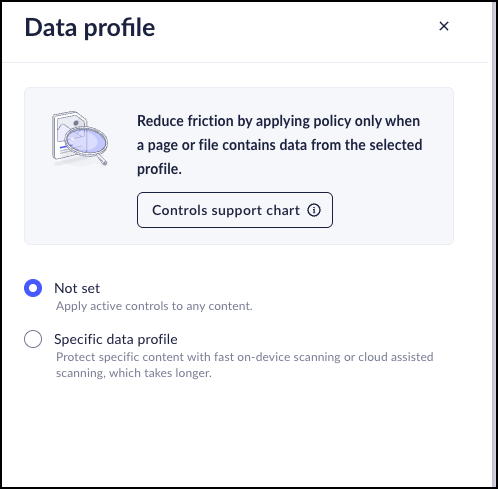Close the Data profile panel

pyautogui.click(x=444, y=26)
